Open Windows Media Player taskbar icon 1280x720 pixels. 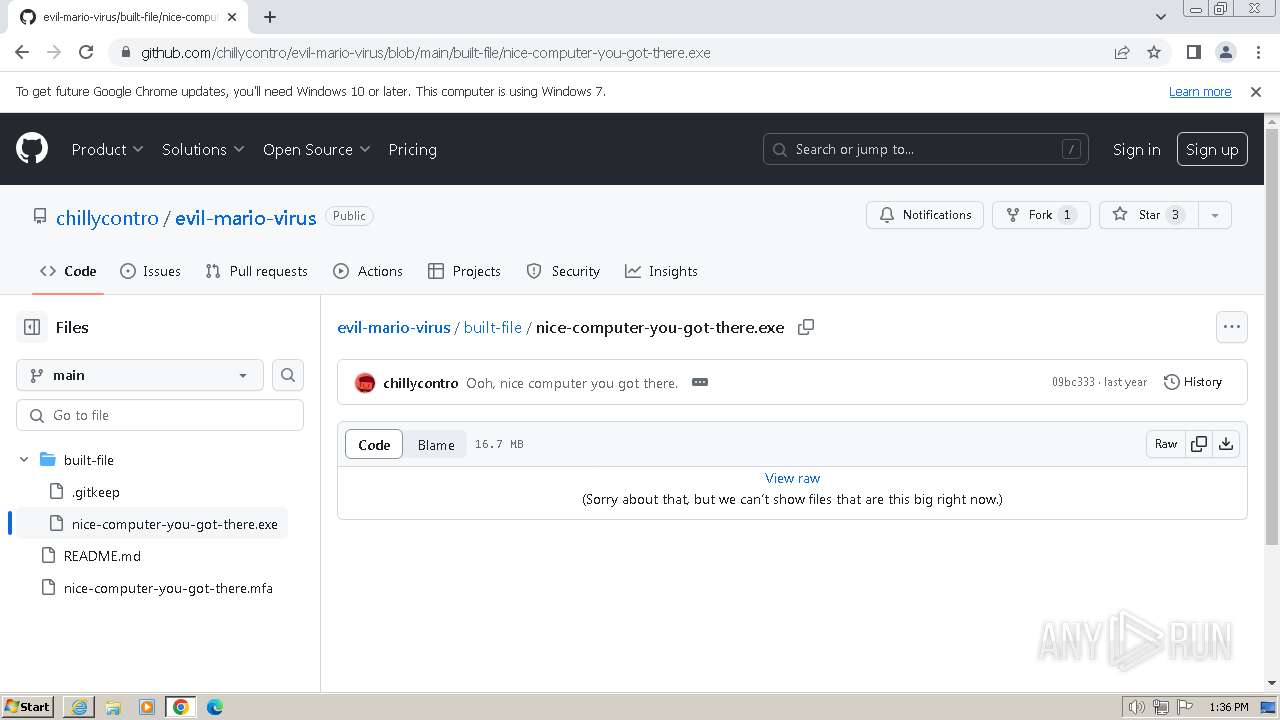147,707
